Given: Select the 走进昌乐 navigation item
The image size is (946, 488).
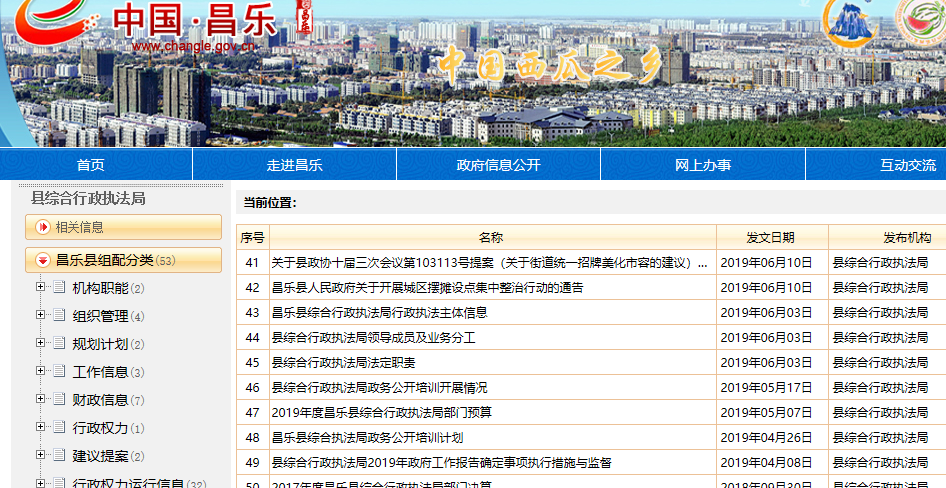Looking at the screenshot, I should [x=294, y=165].
